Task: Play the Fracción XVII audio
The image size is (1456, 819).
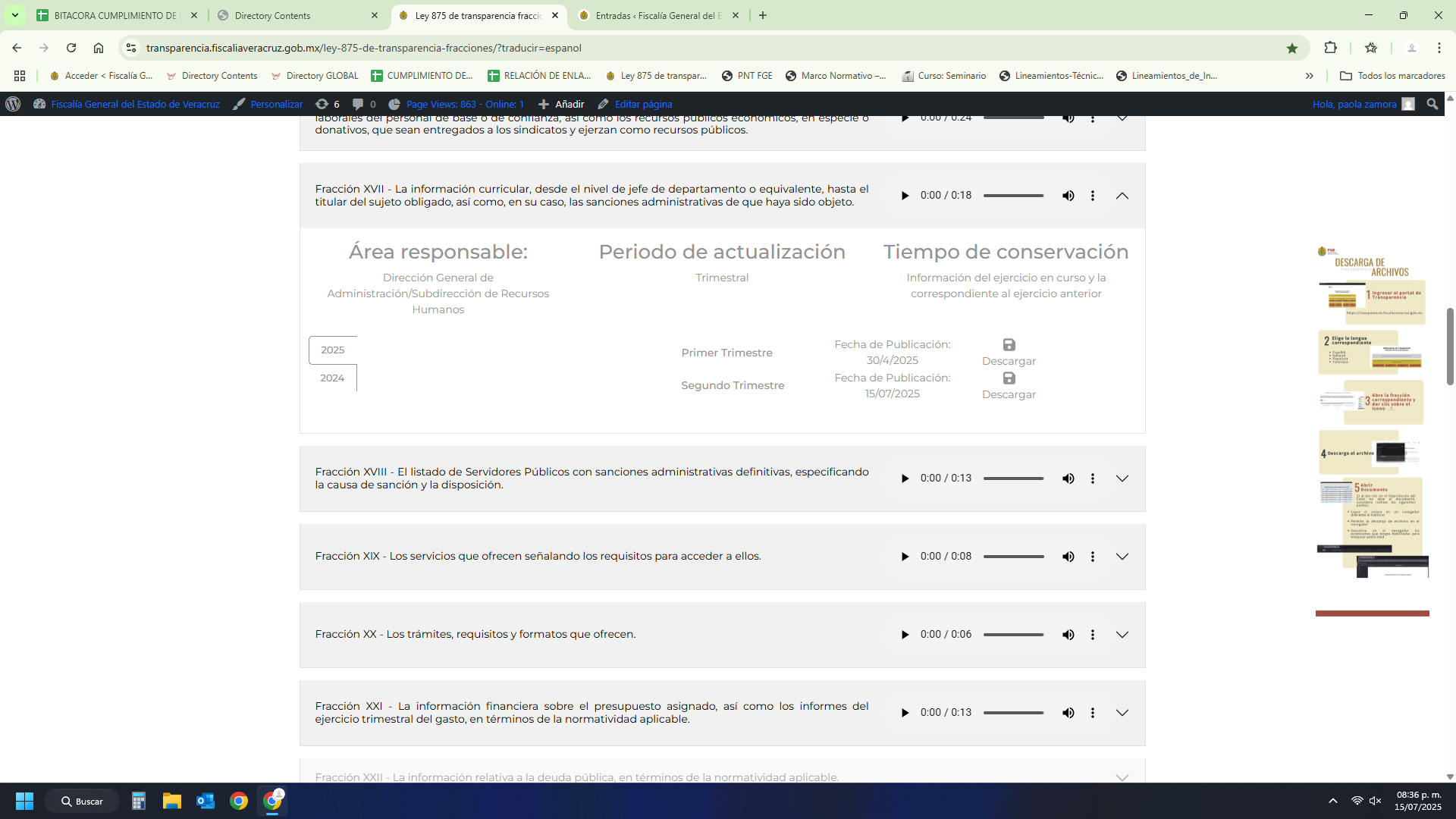Action: tap(905, 196)
